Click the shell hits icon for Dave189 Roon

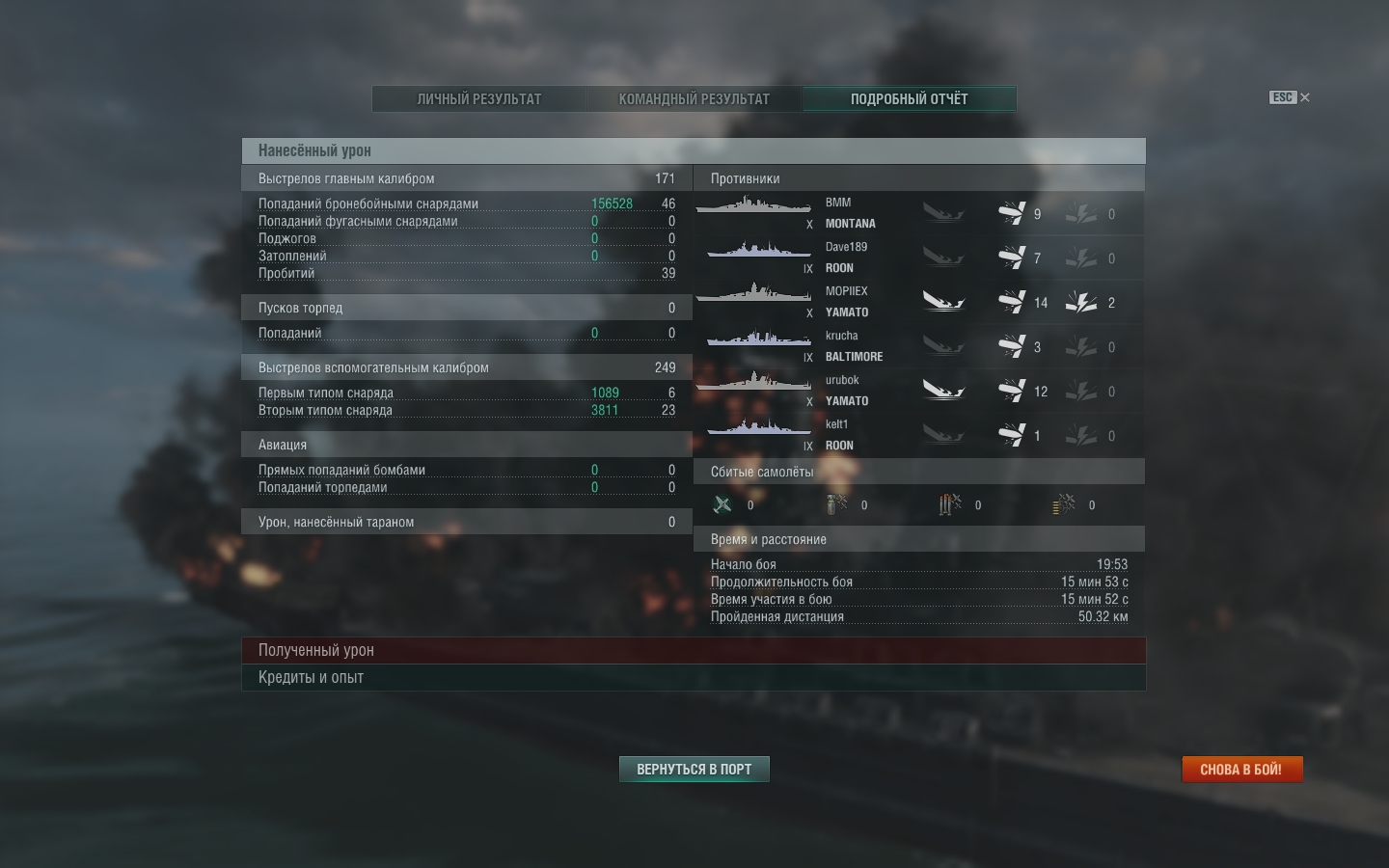point(1012,258)
